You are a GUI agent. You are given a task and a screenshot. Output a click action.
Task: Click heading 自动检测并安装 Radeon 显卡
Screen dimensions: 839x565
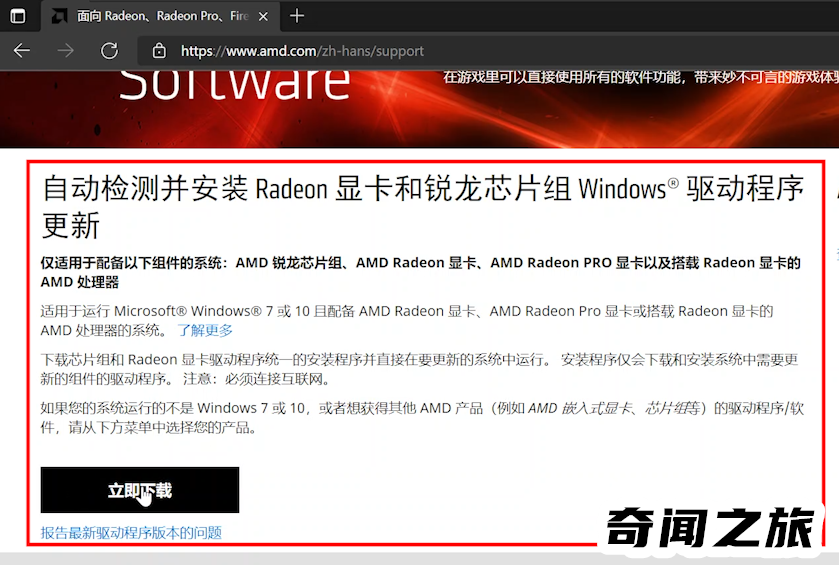pos(423,206)
